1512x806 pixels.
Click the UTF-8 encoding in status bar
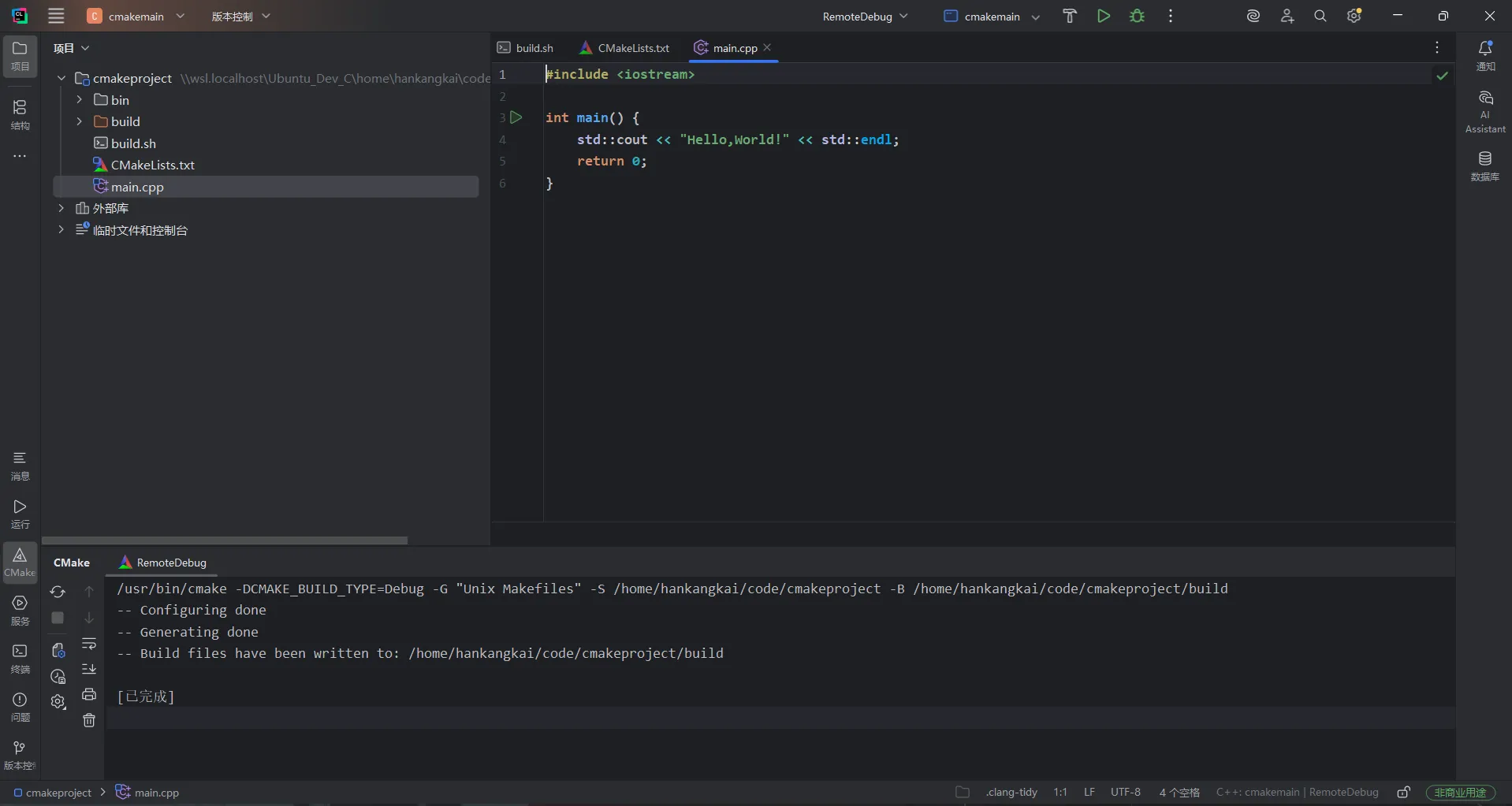(x=1125, y=792)
